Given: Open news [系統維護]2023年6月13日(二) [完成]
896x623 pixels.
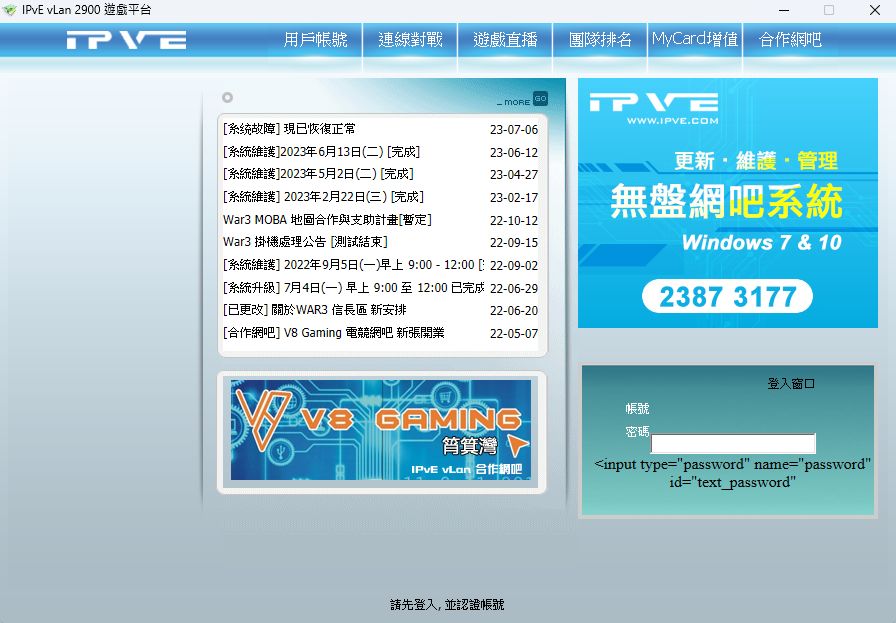Looking at the screenshot, I should click(x=322, y=152).
